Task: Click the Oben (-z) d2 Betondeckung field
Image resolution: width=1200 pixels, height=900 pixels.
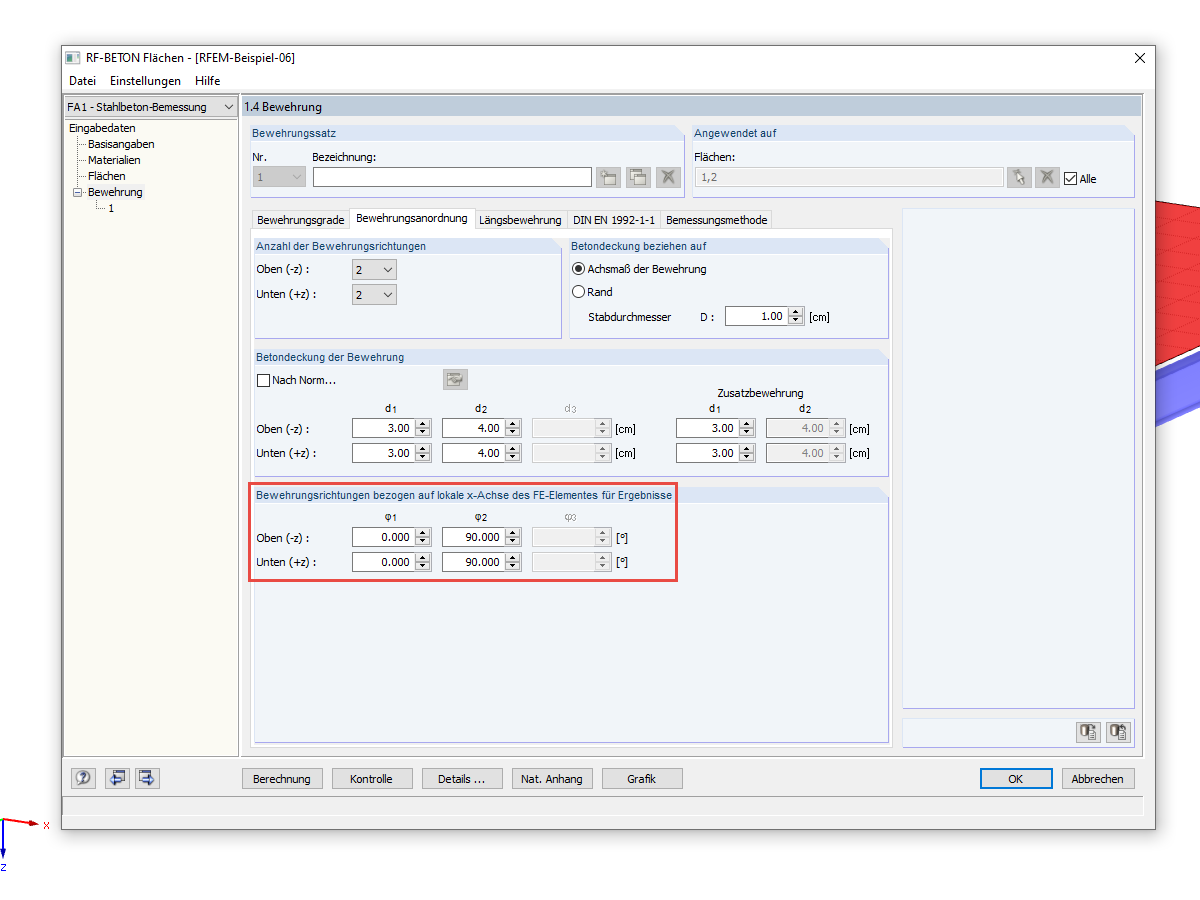Action: coord(473,428)
